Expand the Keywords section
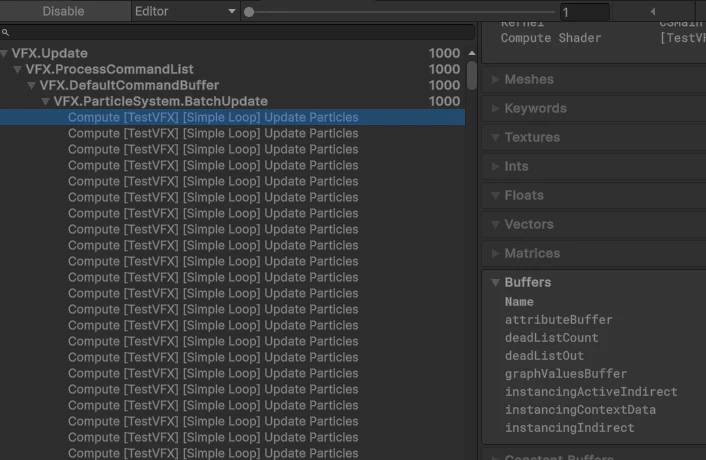The image size is (706, 460). [x=495, y=108]
